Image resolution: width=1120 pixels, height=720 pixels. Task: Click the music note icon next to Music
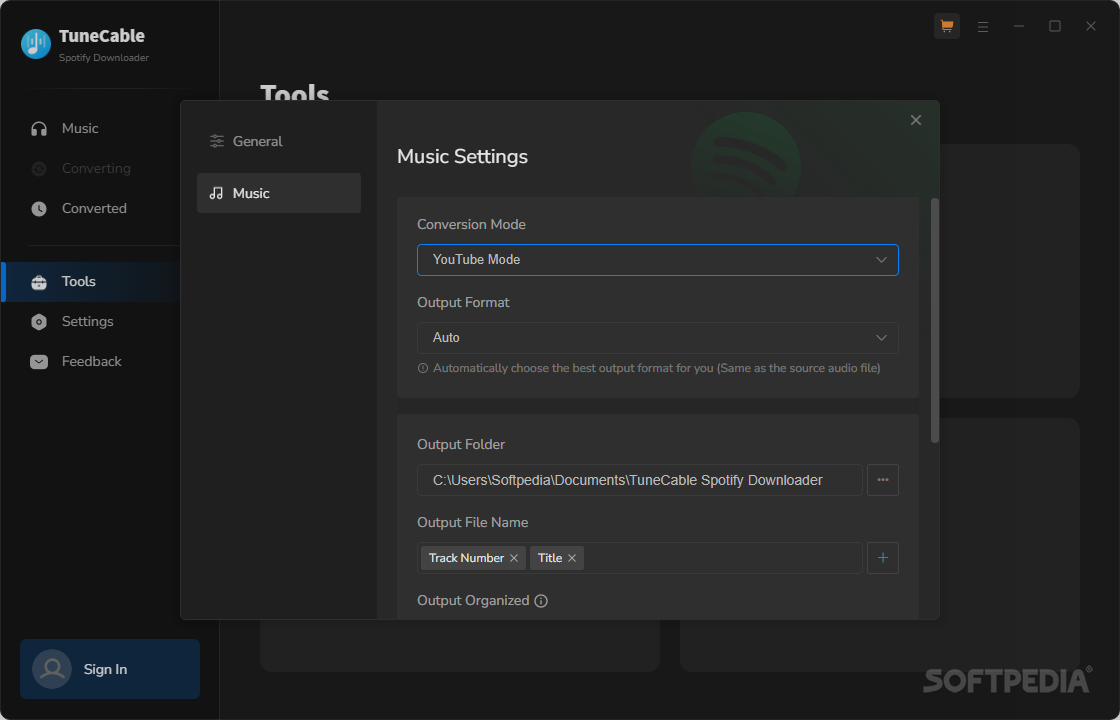click(216, 193)
